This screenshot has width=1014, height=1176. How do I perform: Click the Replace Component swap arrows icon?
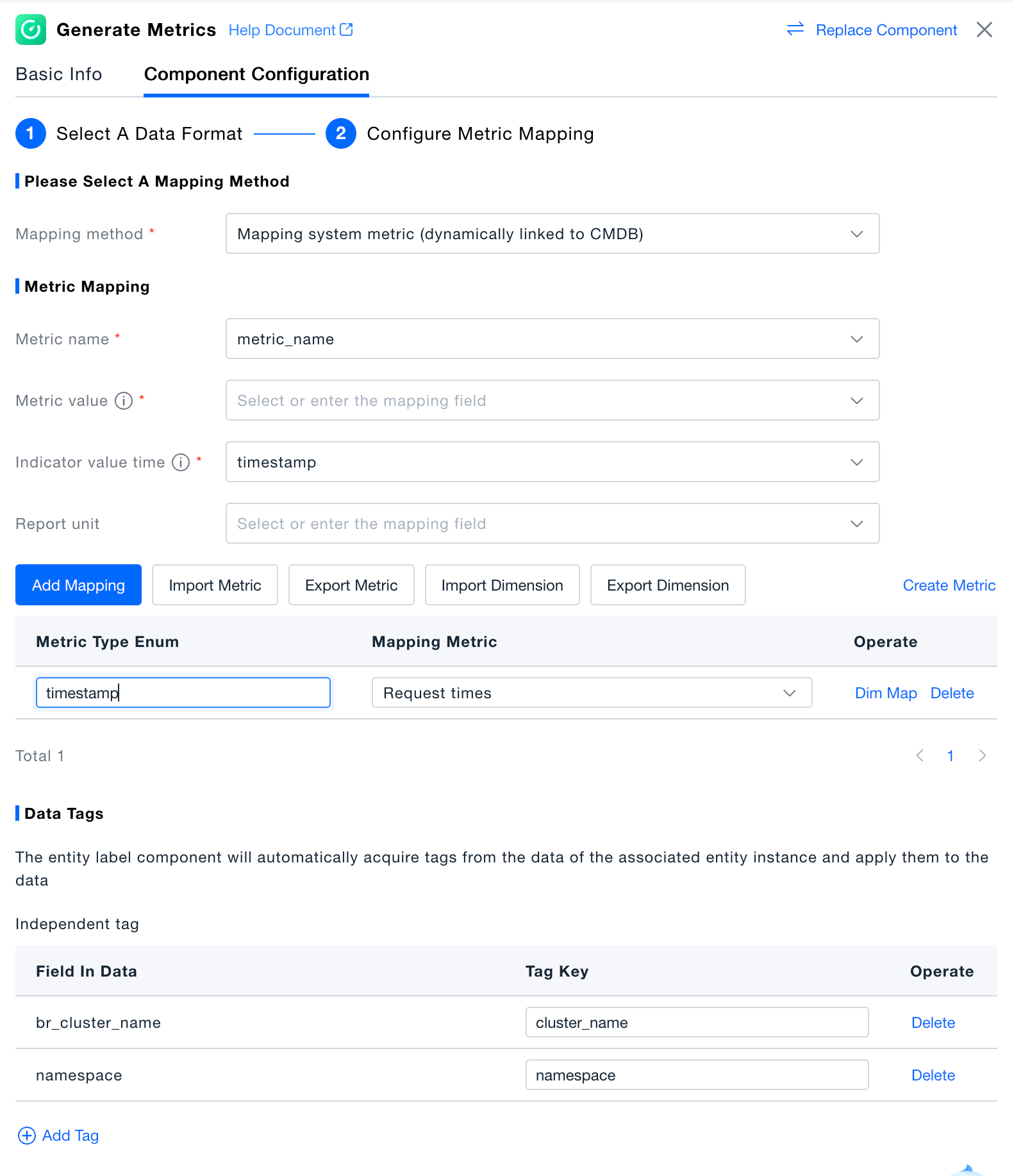[x=795, y=29]
